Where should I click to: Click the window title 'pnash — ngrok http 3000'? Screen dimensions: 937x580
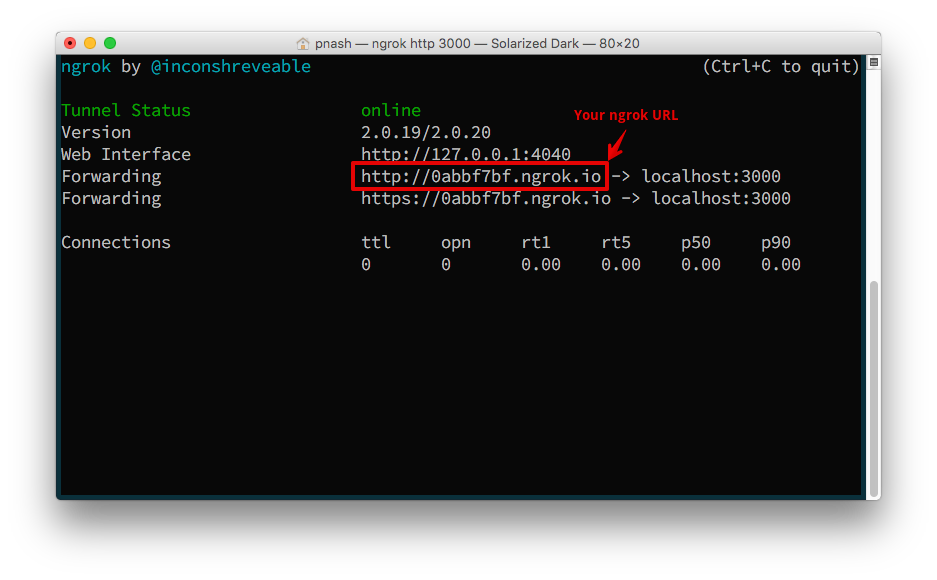393,44
